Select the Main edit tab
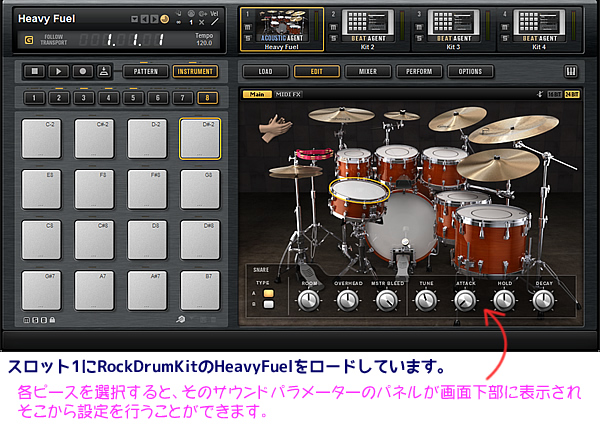Viewport: 600px width, 429px height. tap(257, 94)
